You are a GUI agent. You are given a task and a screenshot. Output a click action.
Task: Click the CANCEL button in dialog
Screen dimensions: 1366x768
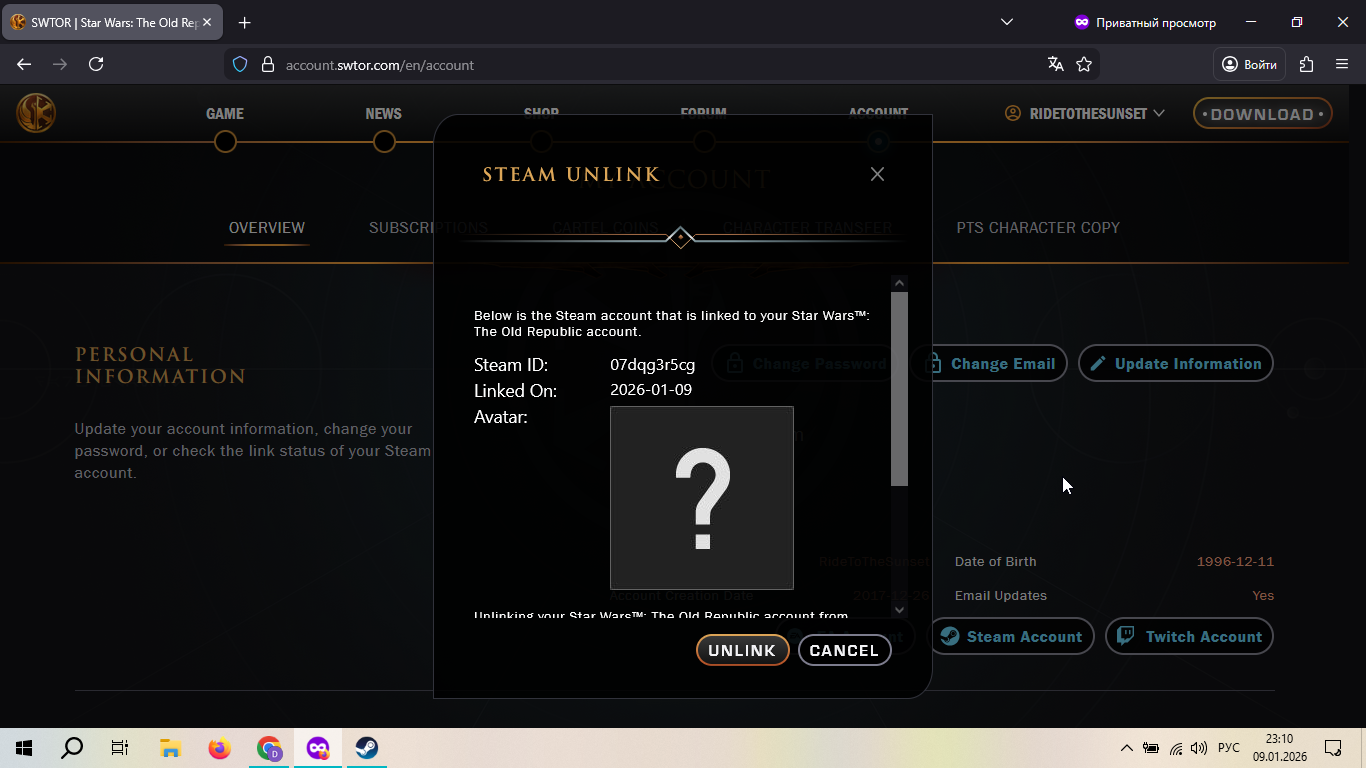pos(844,650)
